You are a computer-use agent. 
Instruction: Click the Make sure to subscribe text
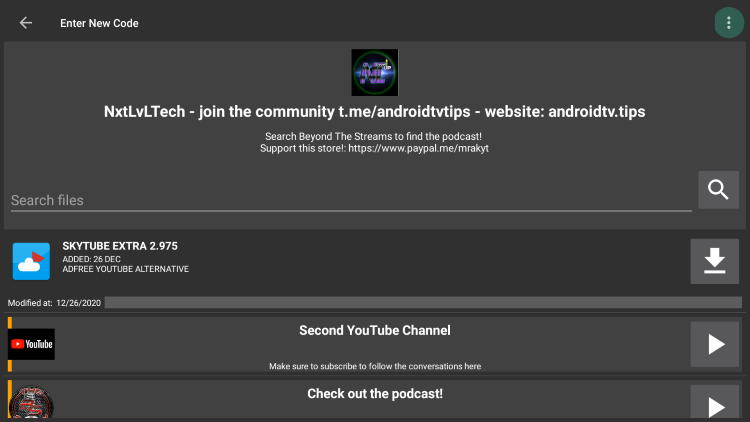coord(375,366)
